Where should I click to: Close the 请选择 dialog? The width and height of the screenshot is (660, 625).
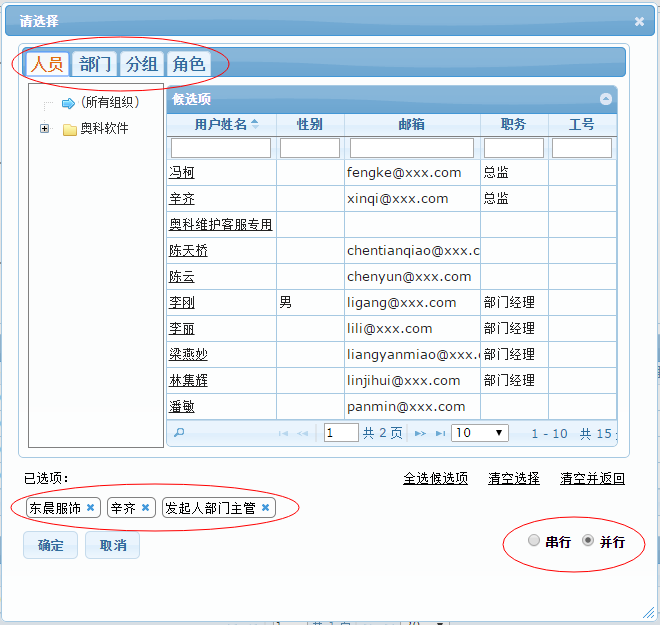tap(639, 21)
